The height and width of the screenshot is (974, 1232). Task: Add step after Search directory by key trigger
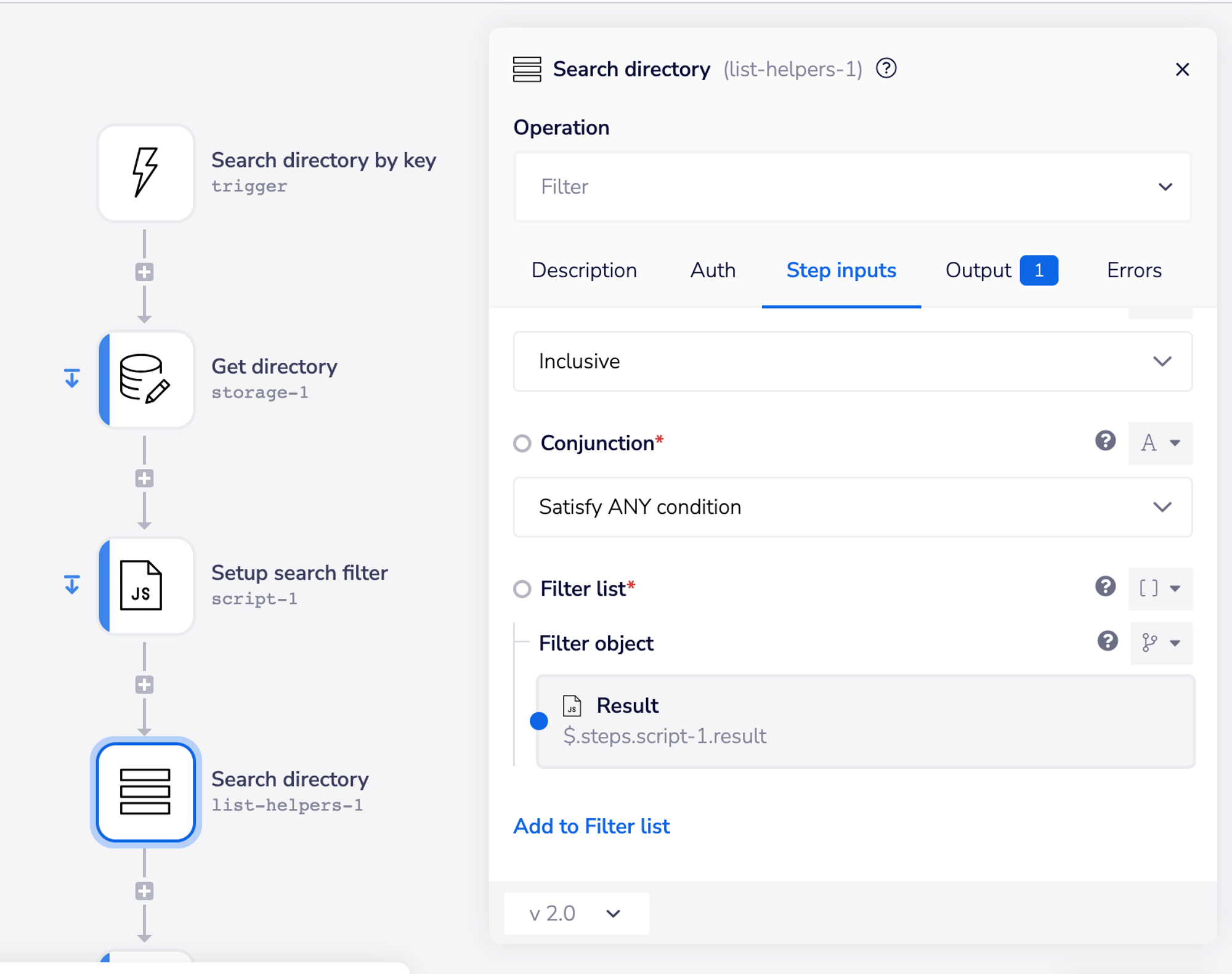tap(144, 272)
